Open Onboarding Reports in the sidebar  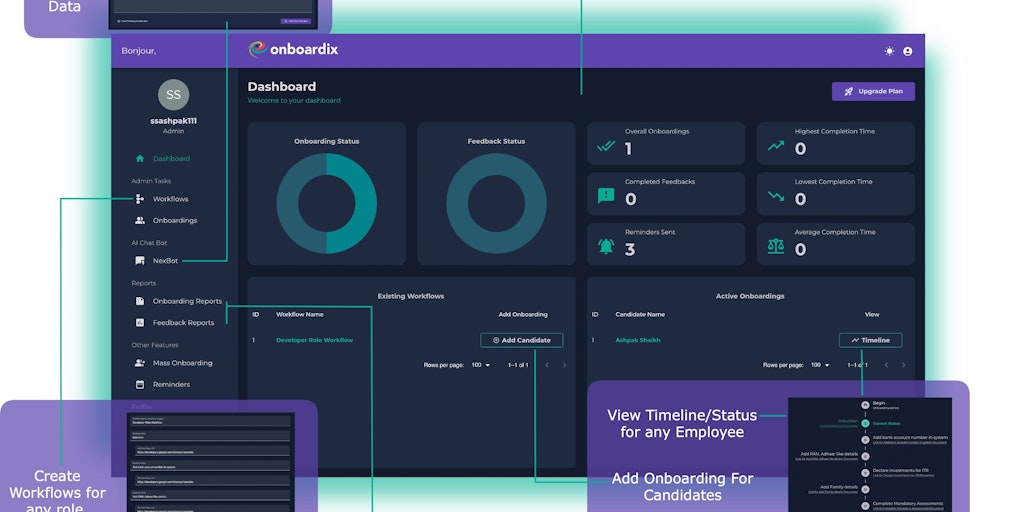[187, 301]
